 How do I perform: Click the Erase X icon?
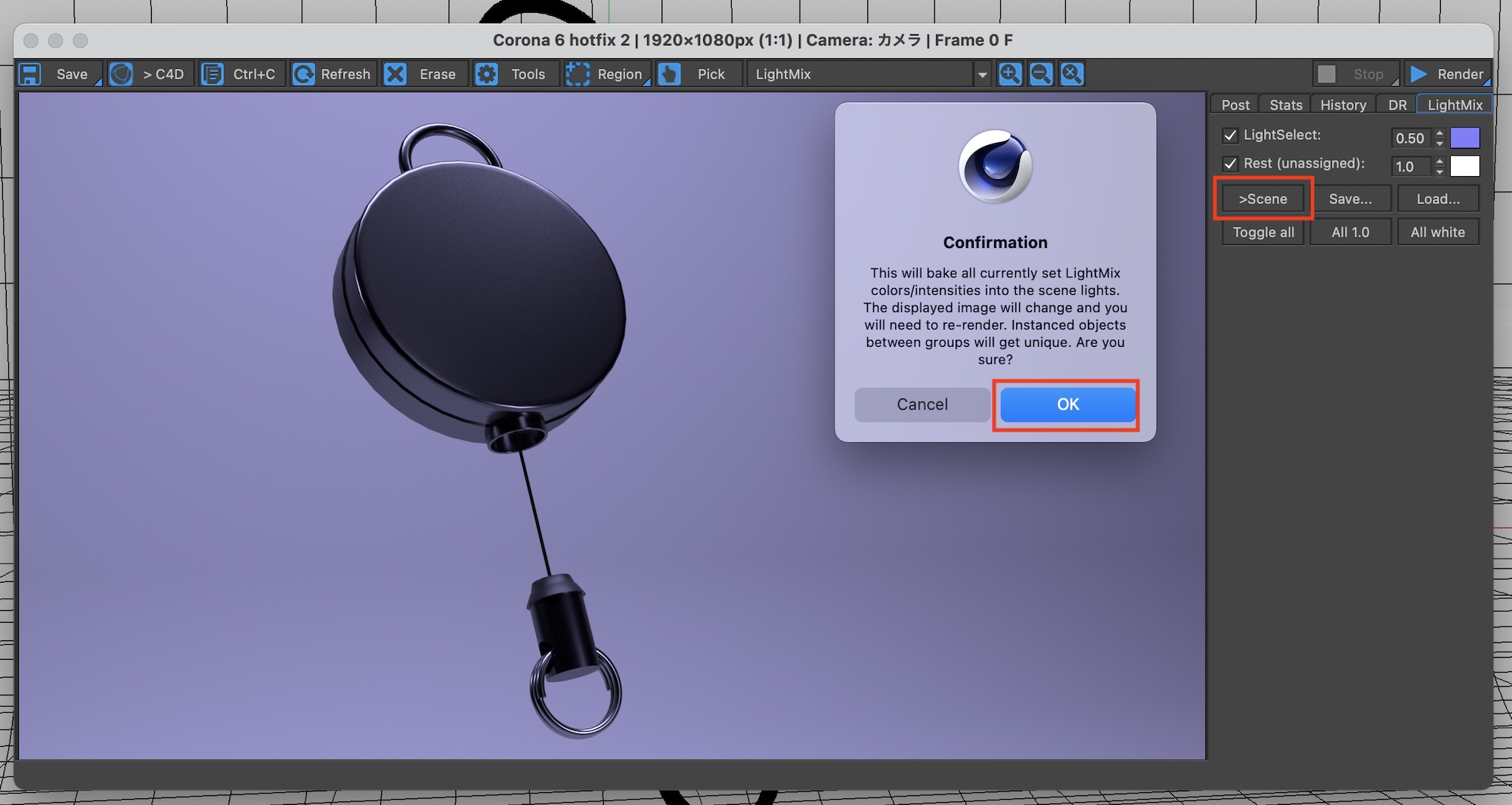395,74
